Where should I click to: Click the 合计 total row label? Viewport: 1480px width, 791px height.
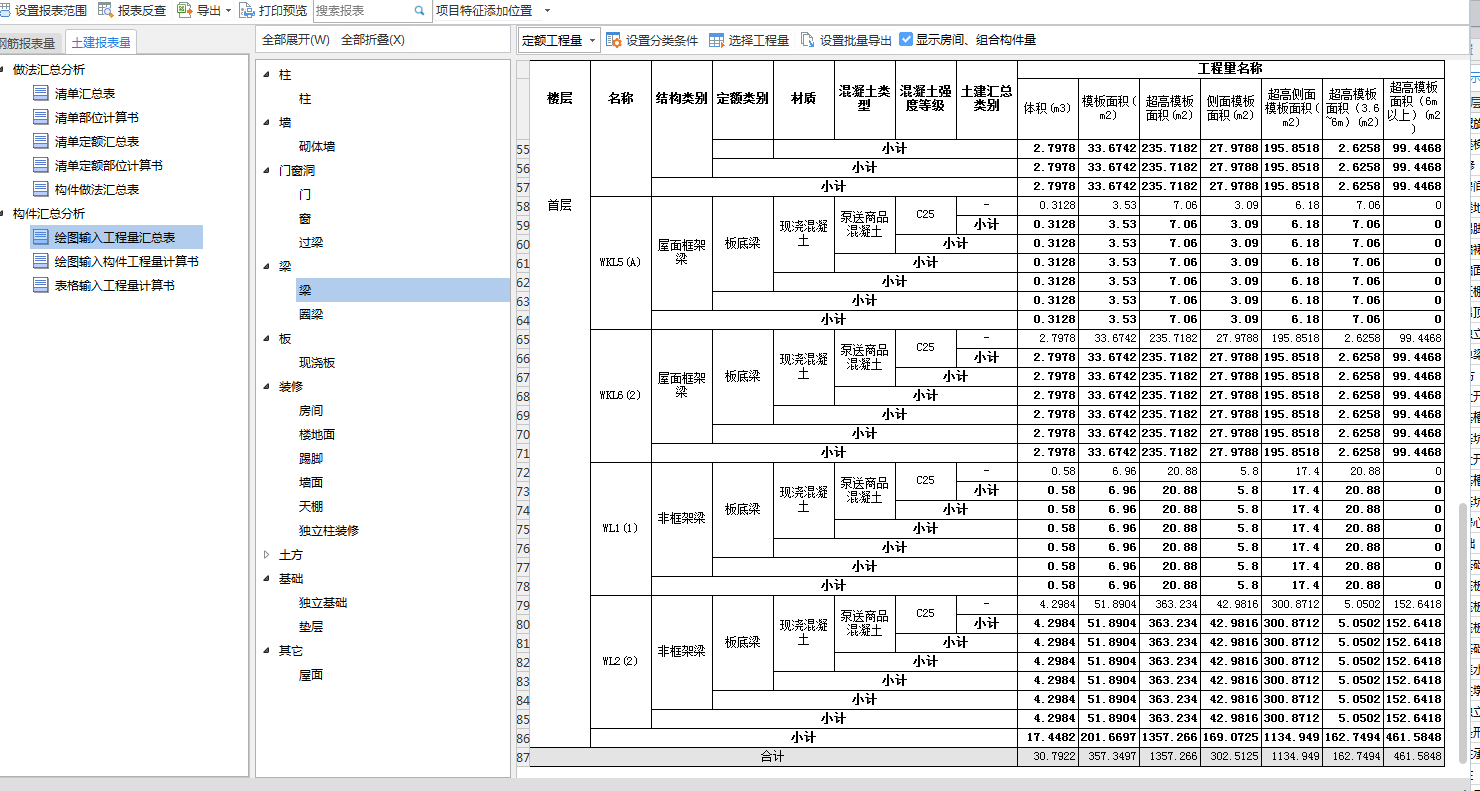tap(773, 757)
